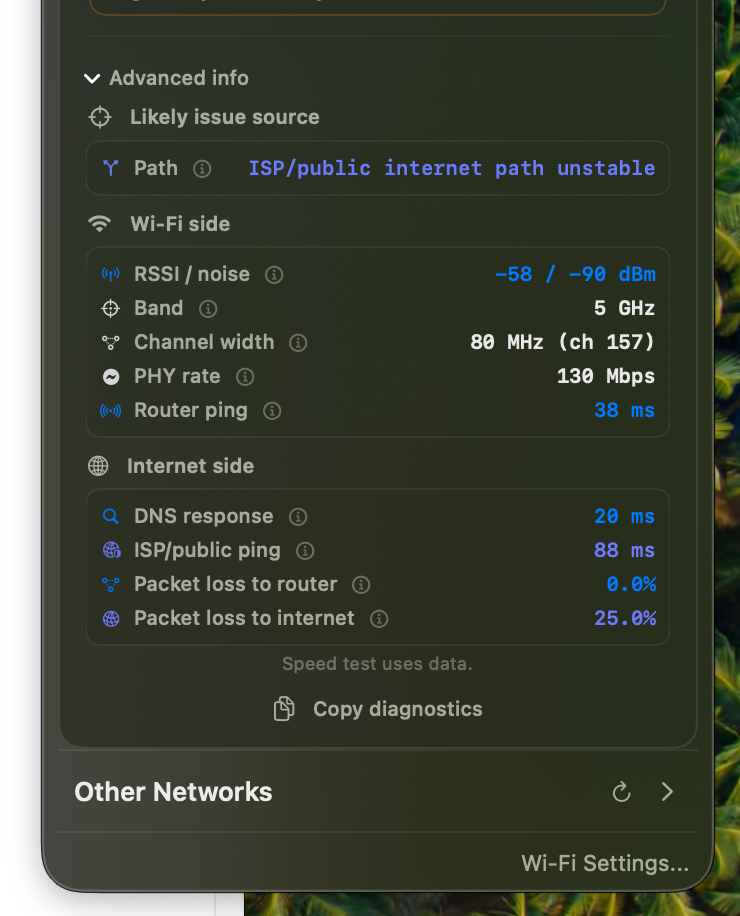Viewport: 740px width, 916px height.
Task: Click the RSSI / noise antenna icon
Action: [x=111, y=273]
